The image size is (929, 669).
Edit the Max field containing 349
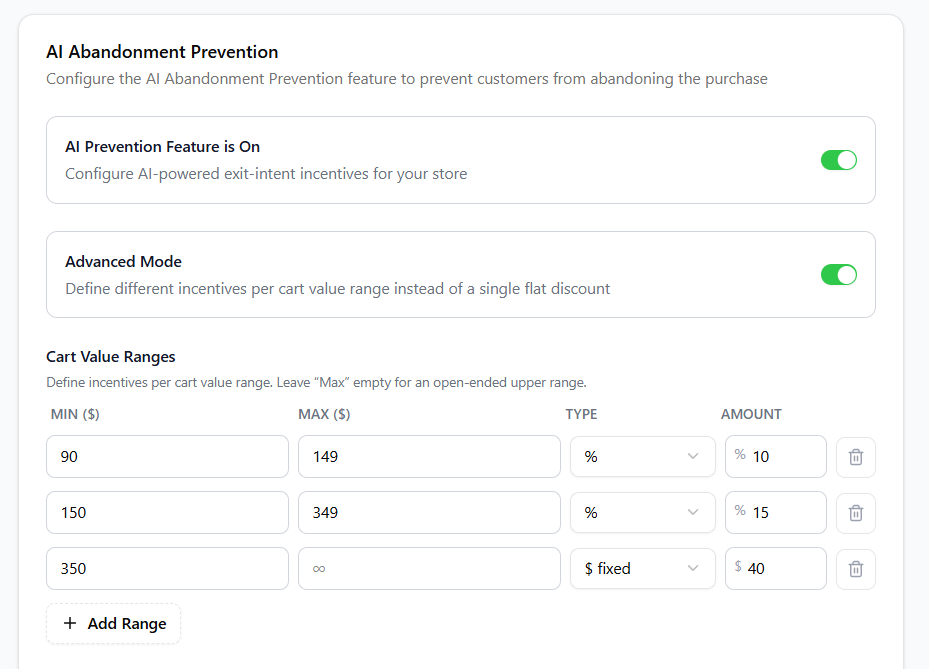430,513
